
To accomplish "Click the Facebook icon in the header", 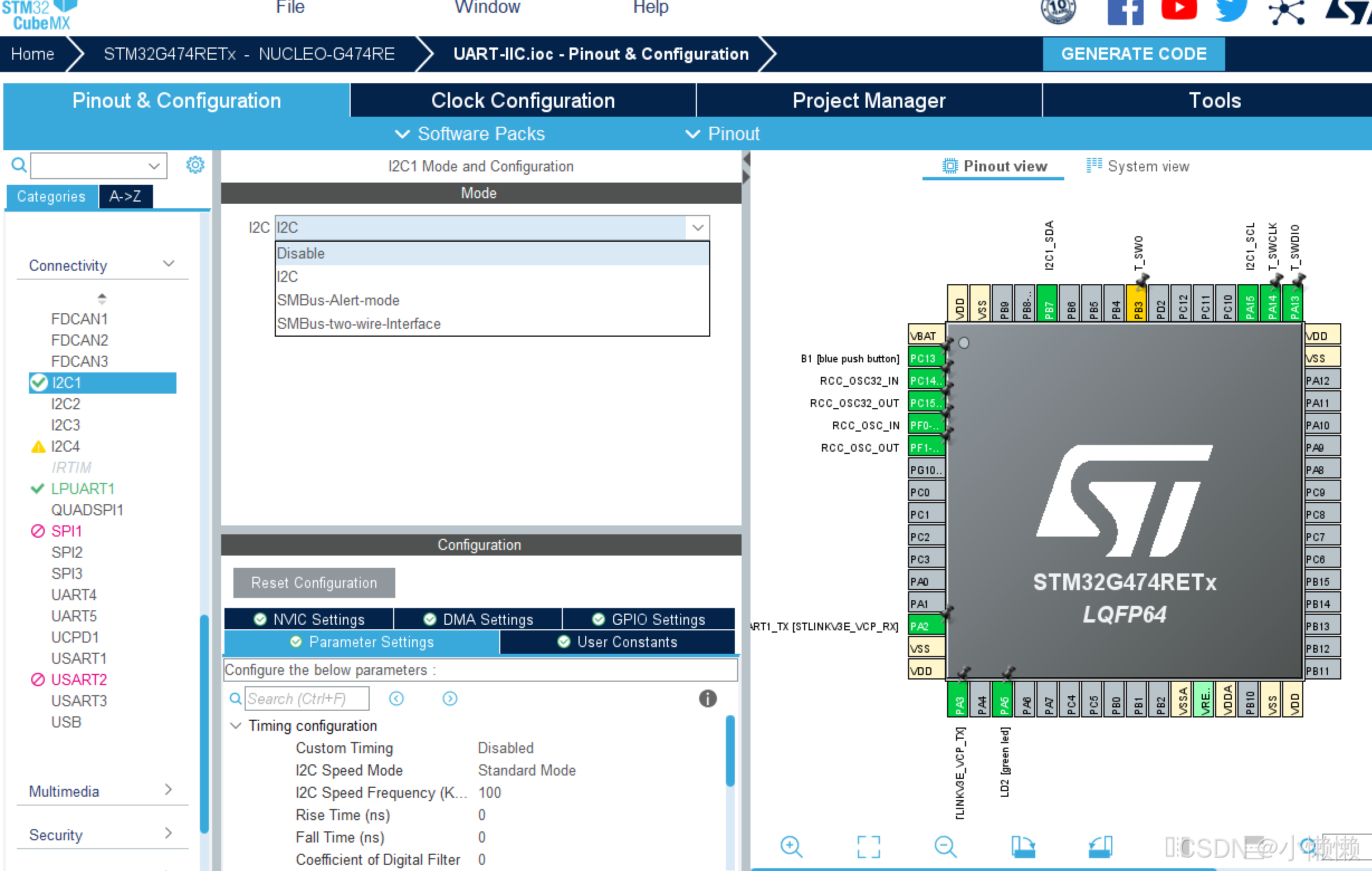I will coord(1125,11).
